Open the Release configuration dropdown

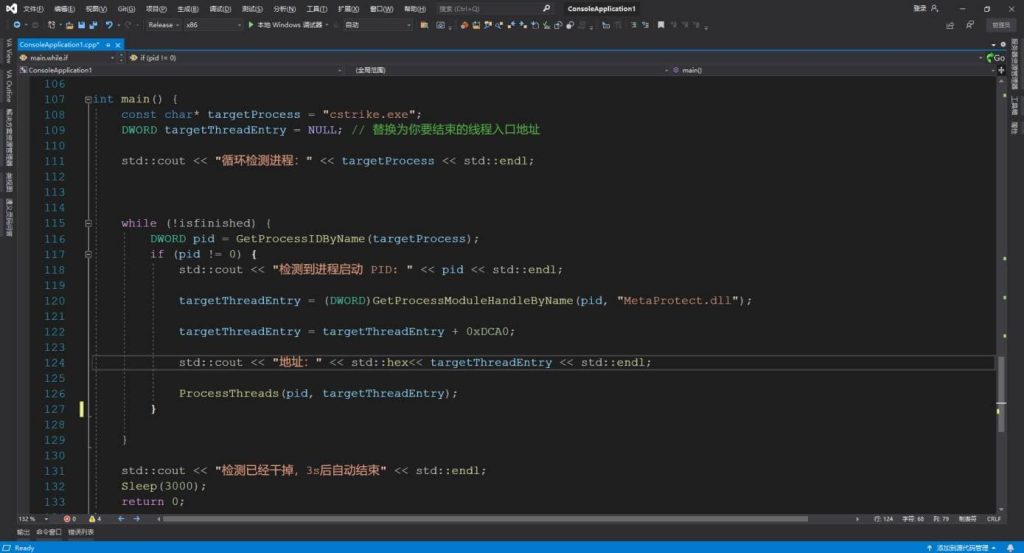(162, 24)
